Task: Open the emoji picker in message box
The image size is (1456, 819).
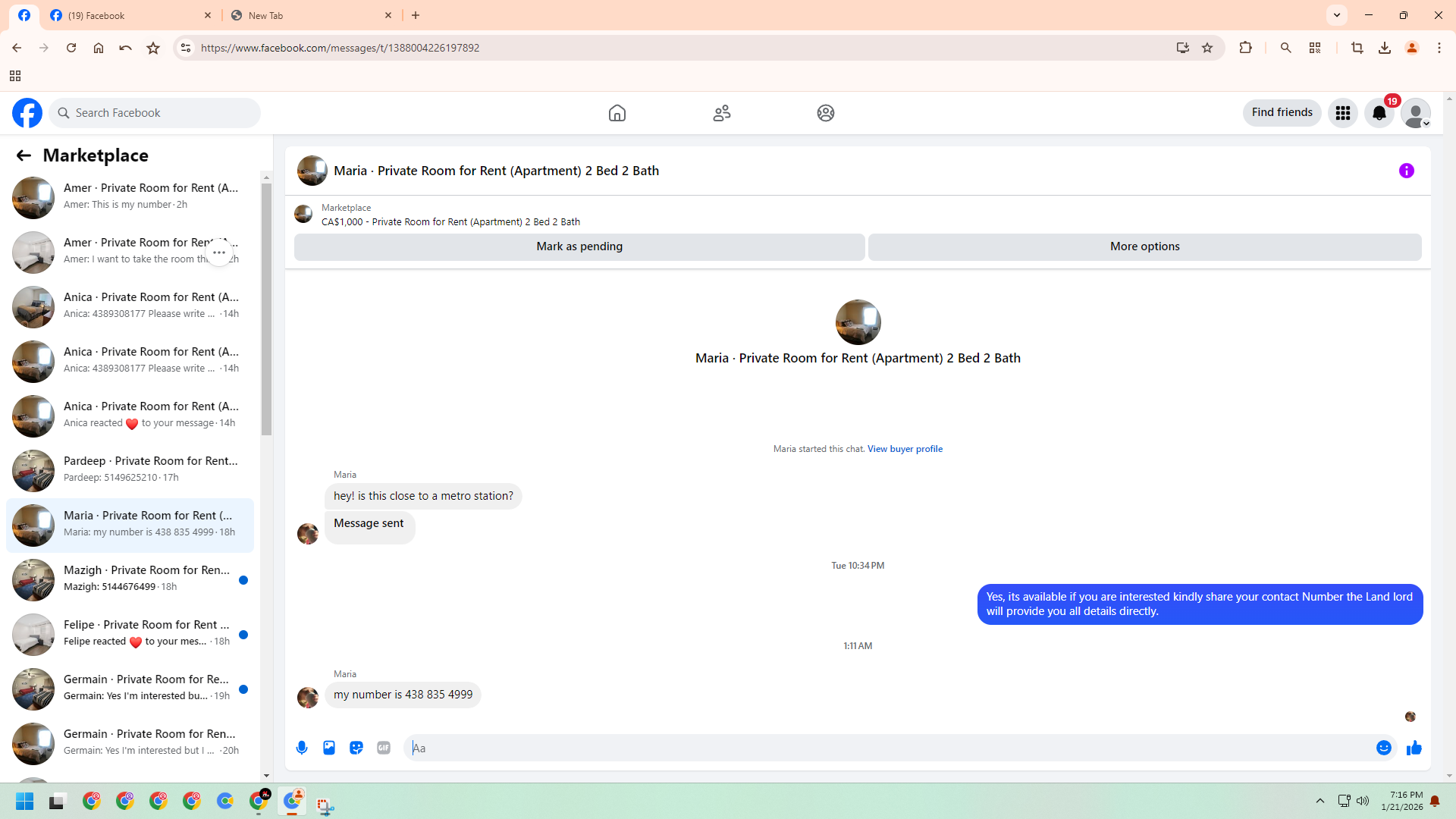Action: (x=1383, y=748)
